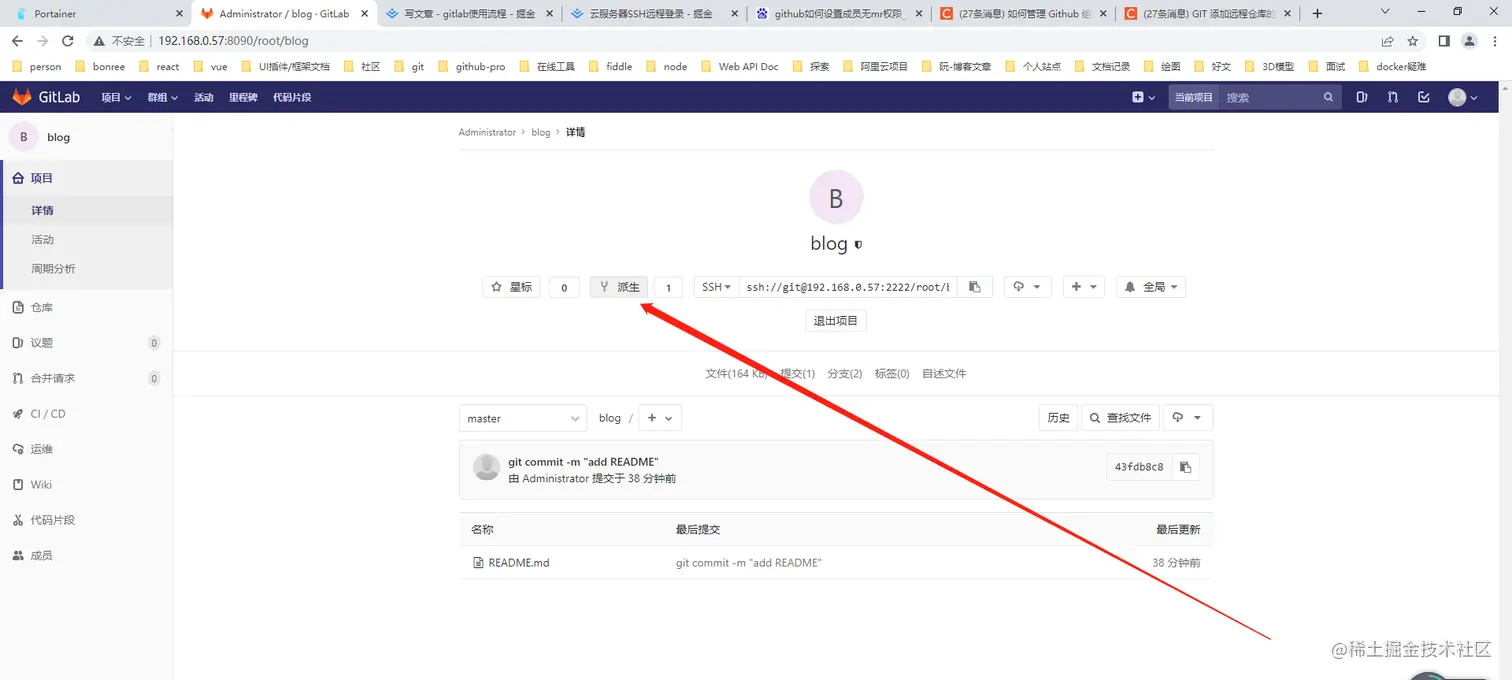This screenshot has height=680, width=1512.
Task: Open the bookmark folder github-pro
Action: [472, 66]
